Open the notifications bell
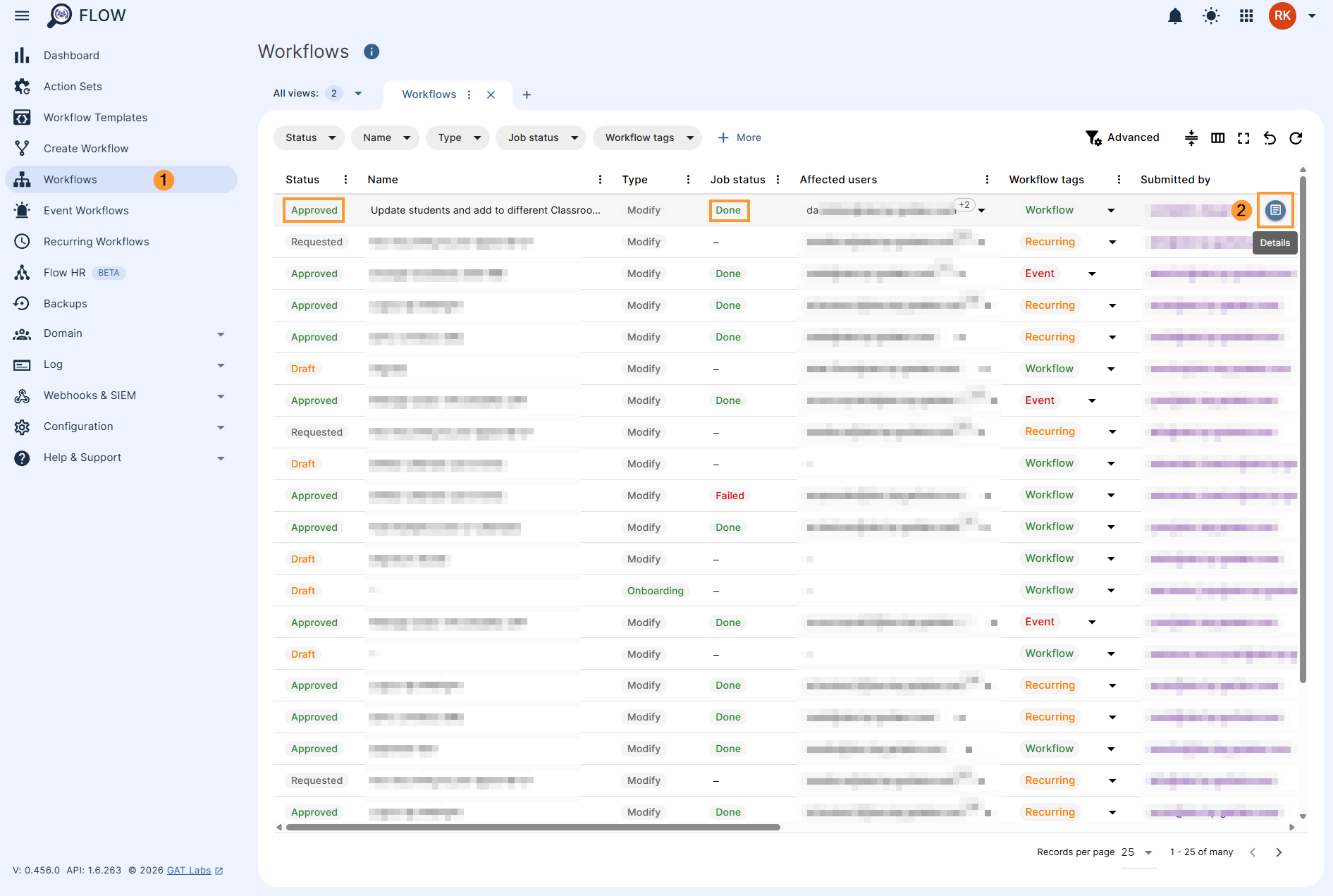 tap(1175, 16)
